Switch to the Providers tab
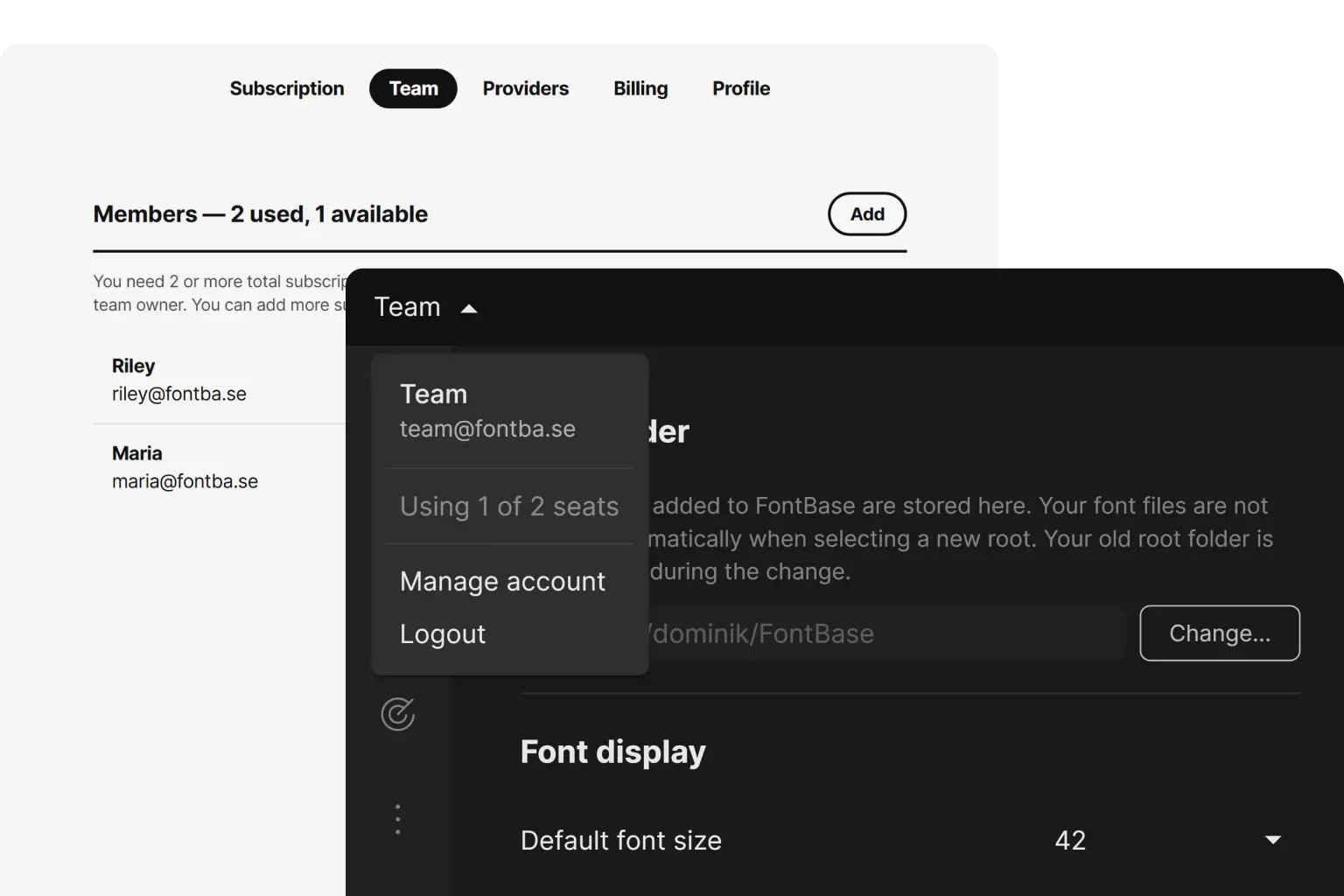 click(x=525, y=88)
